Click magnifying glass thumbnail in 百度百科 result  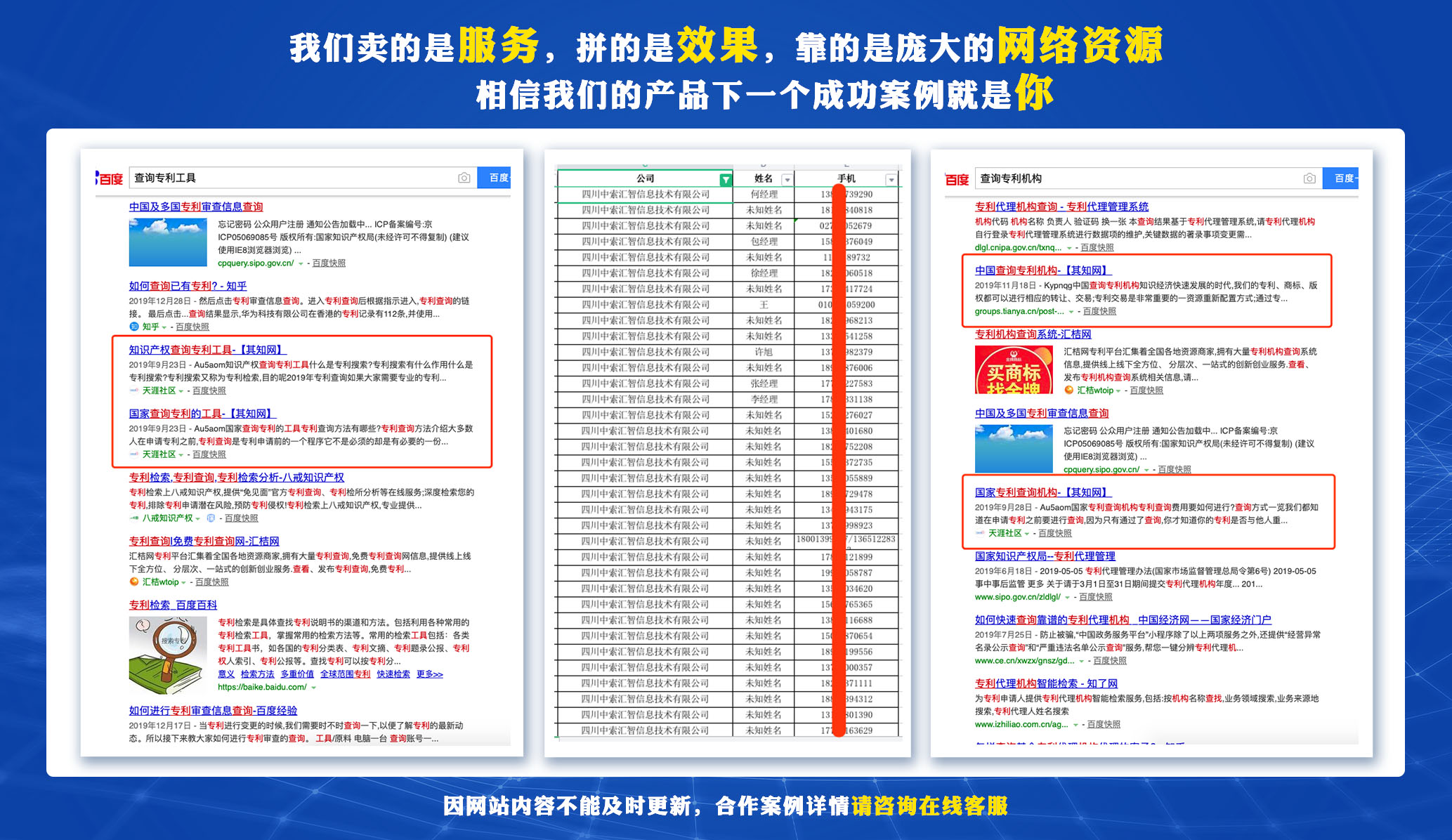click(168, 655)
